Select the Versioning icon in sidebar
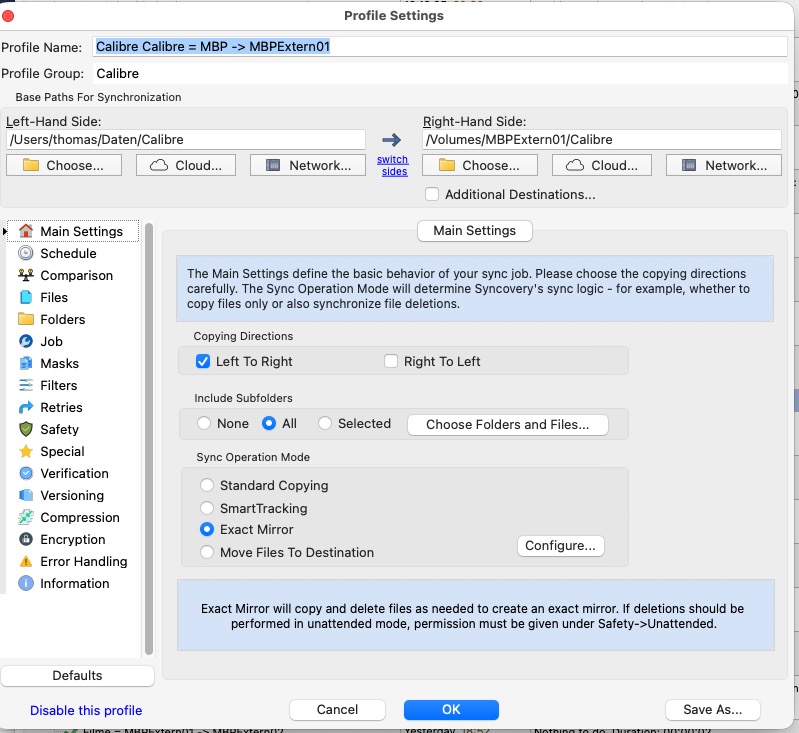The height and width of the screenshot is (733, 799). [x=26, y=496]
